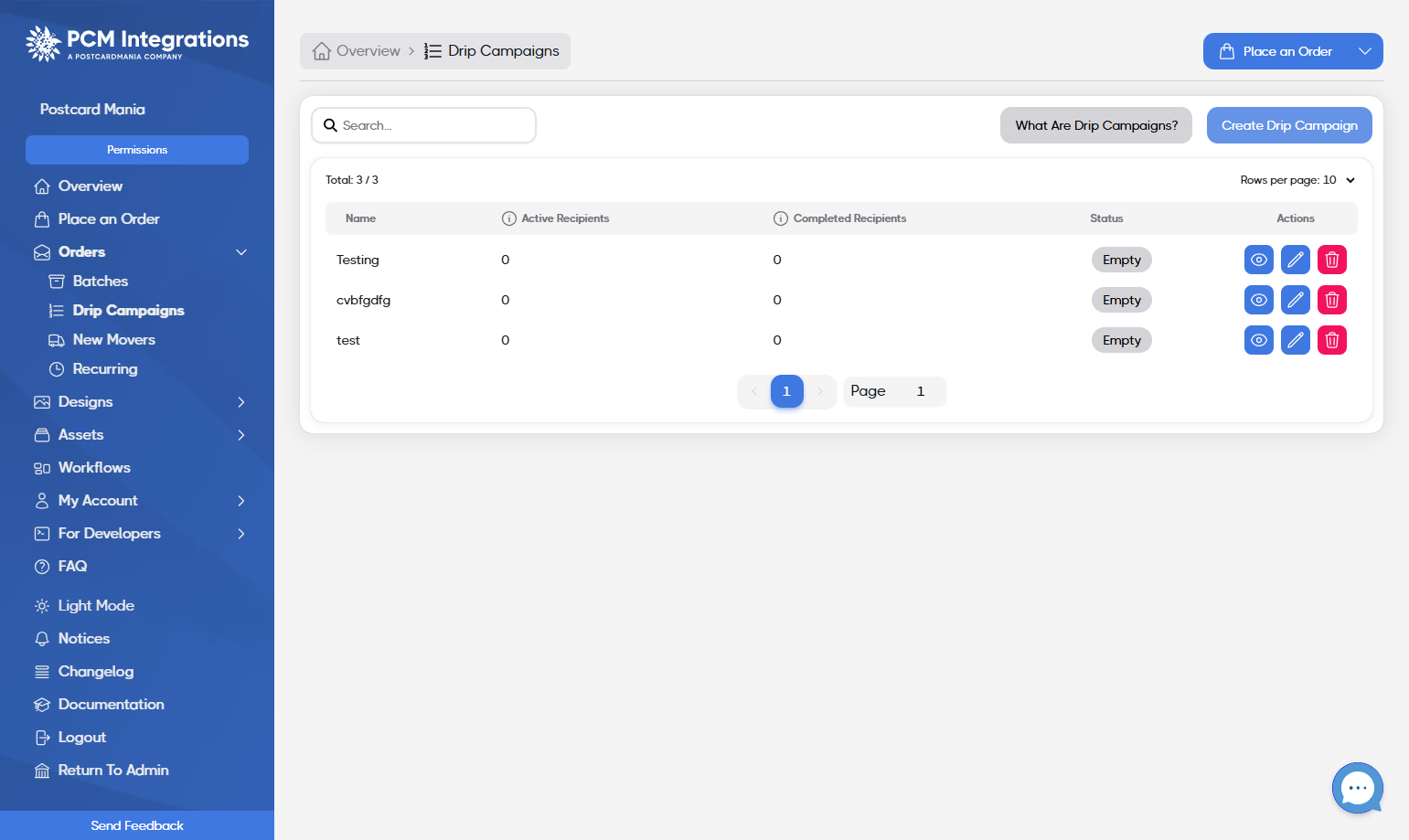Viewport: 1409px width, 840px height.
Task: View the cvbfgdfg campaign details
Action: point(1259,300)
